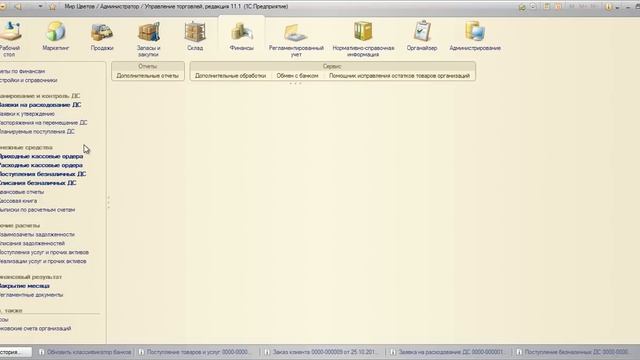Open Поступления услуг и прочих активов
The width and height of the screenshot is (640, 360).
point(44,252)
